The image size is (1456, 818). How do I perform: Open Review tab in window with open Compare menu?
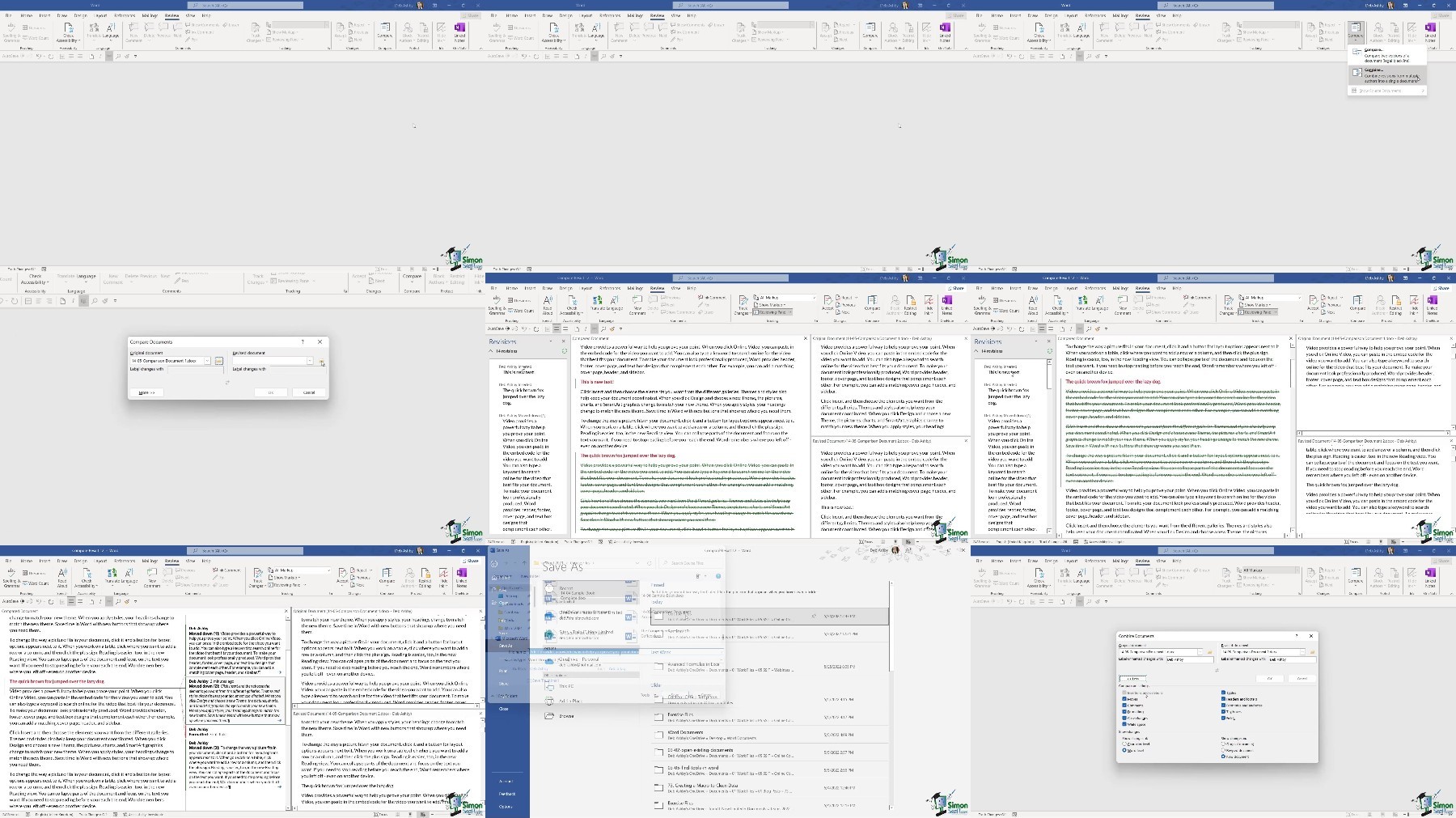tap(1142, 15)
